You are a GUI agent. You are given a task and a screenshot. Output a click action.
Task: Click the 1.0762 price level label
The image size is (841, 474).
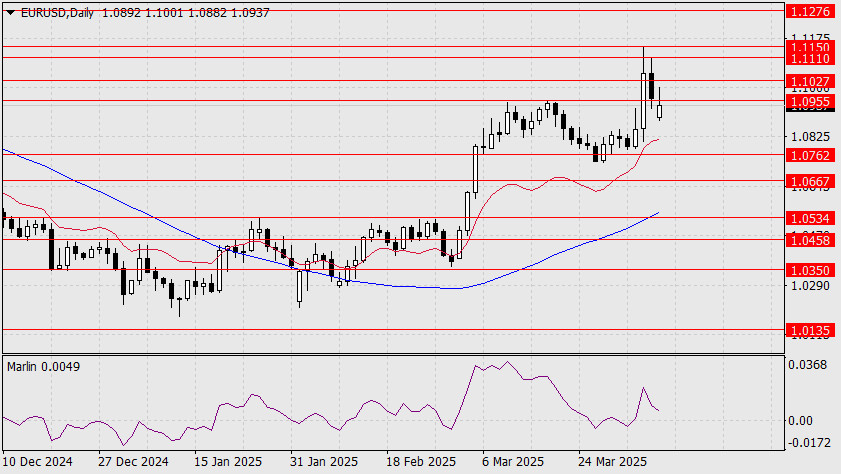(810, 155)
